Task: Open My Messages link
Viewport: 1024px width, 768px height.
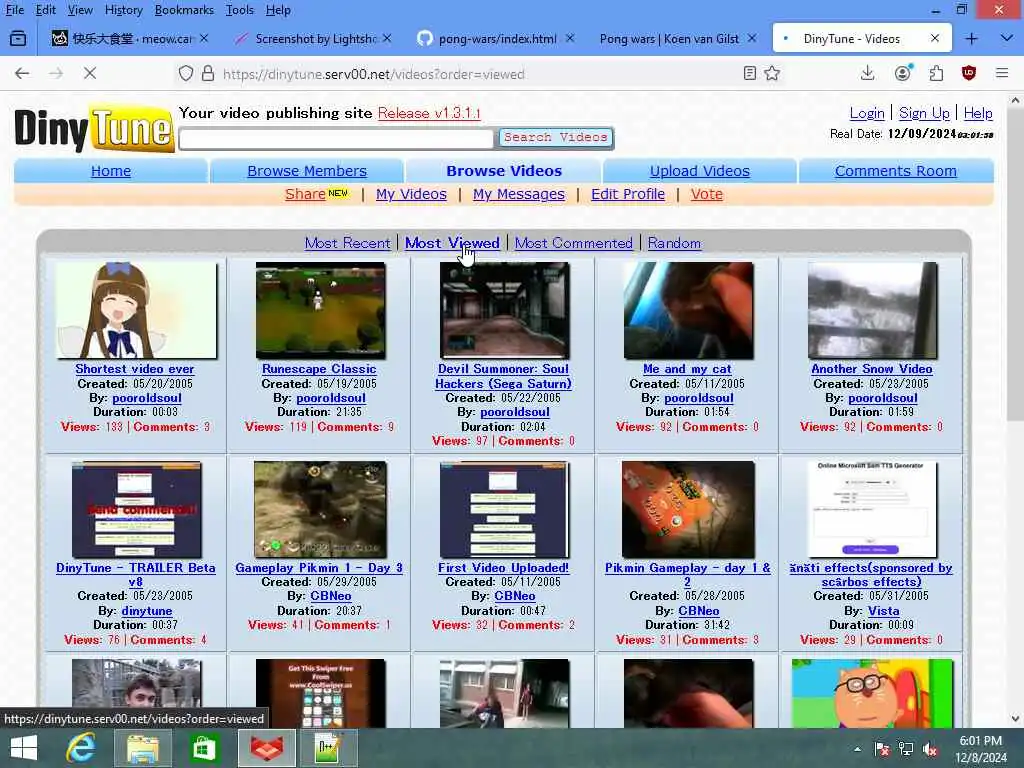Action: tap(519, 194)
